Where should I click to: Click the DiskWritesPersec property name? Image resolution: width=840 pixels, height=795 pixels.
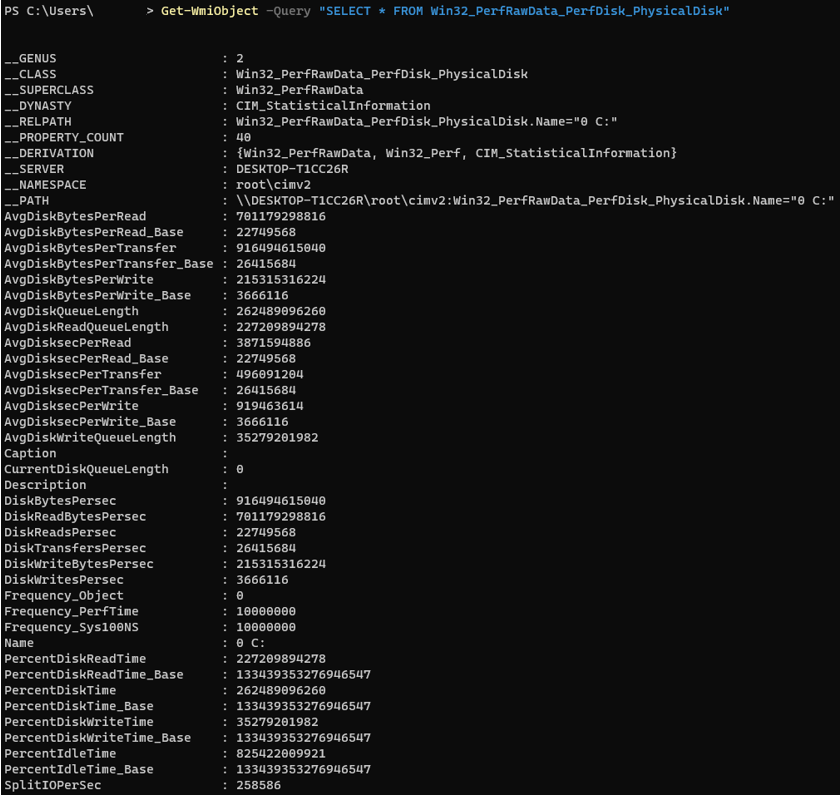tap(64, 580)
